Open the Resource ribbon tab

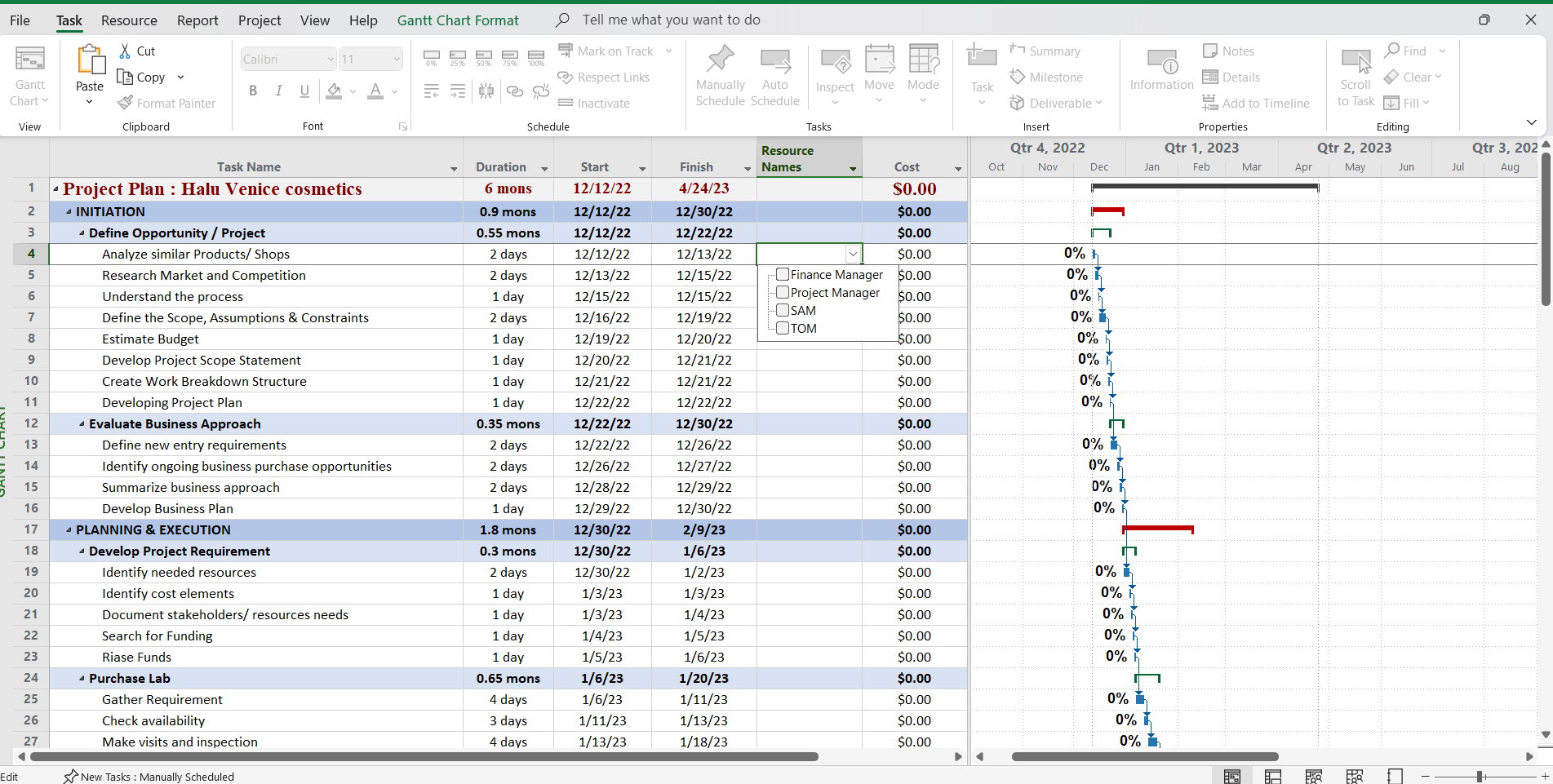[x=129, y=20]
